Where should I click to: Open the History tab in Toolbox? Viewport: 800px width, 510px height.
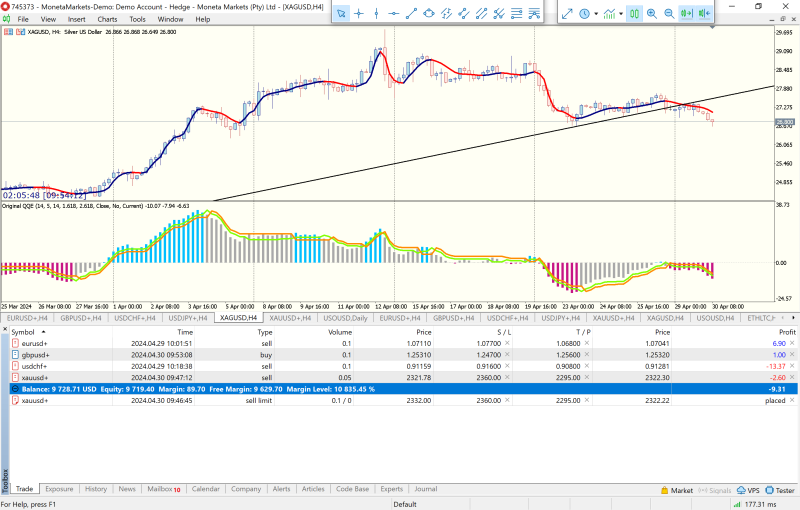coord(96,489)
